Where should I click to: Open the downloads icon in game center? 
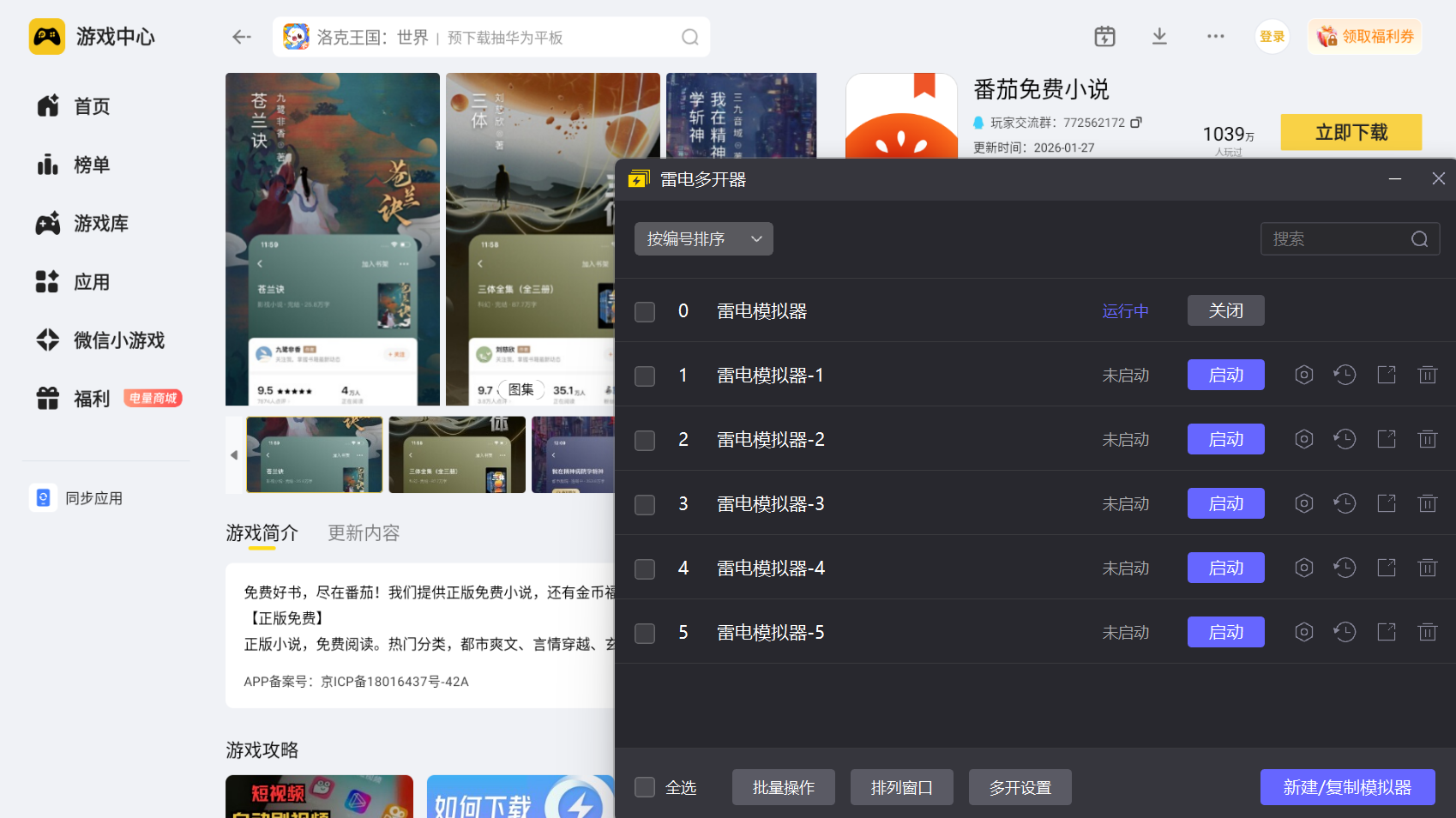pos(1159,36)
